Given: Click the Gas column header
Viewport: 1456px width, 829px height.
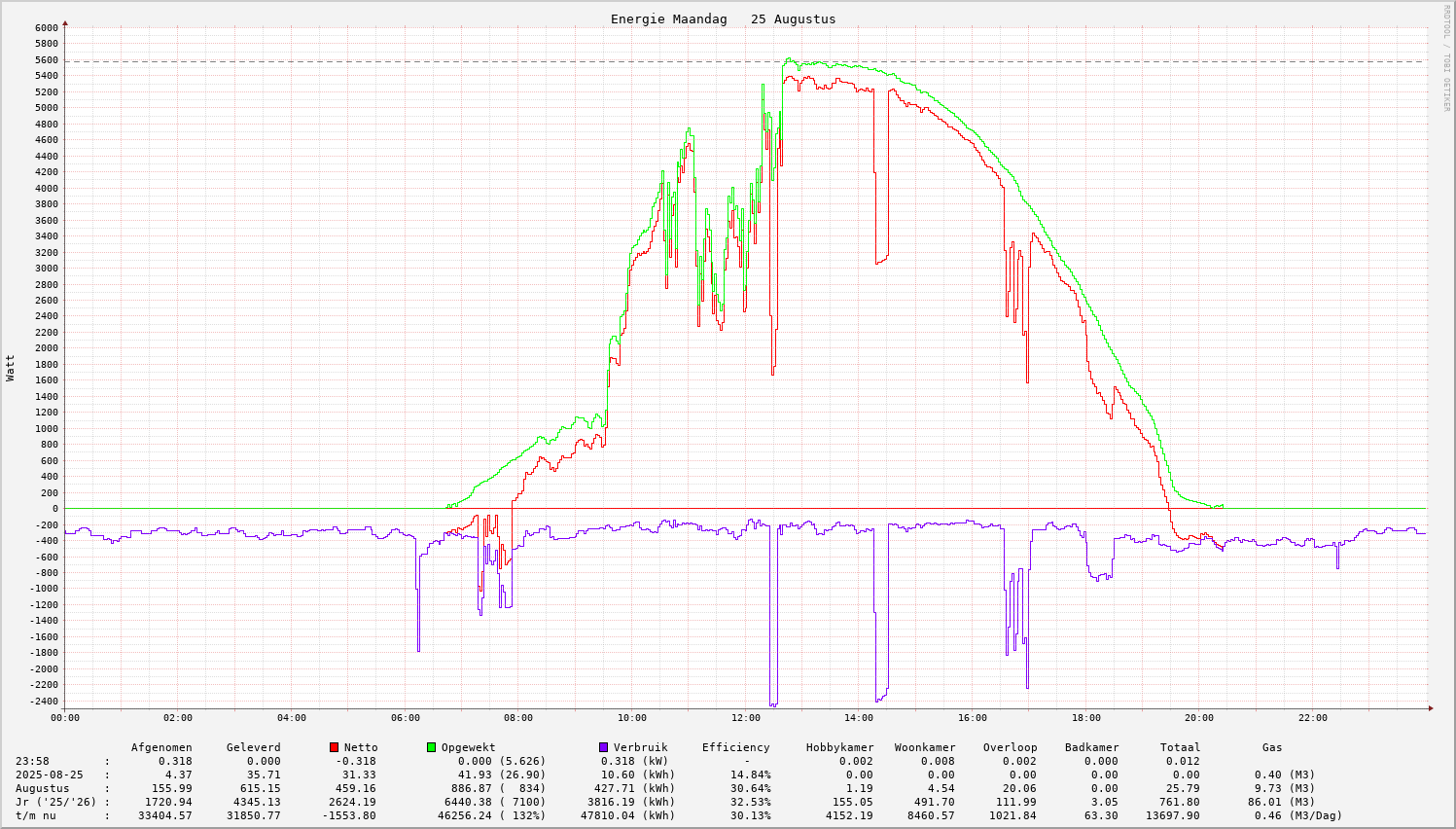Looking at the screenshot, I should pos(1272,747).
